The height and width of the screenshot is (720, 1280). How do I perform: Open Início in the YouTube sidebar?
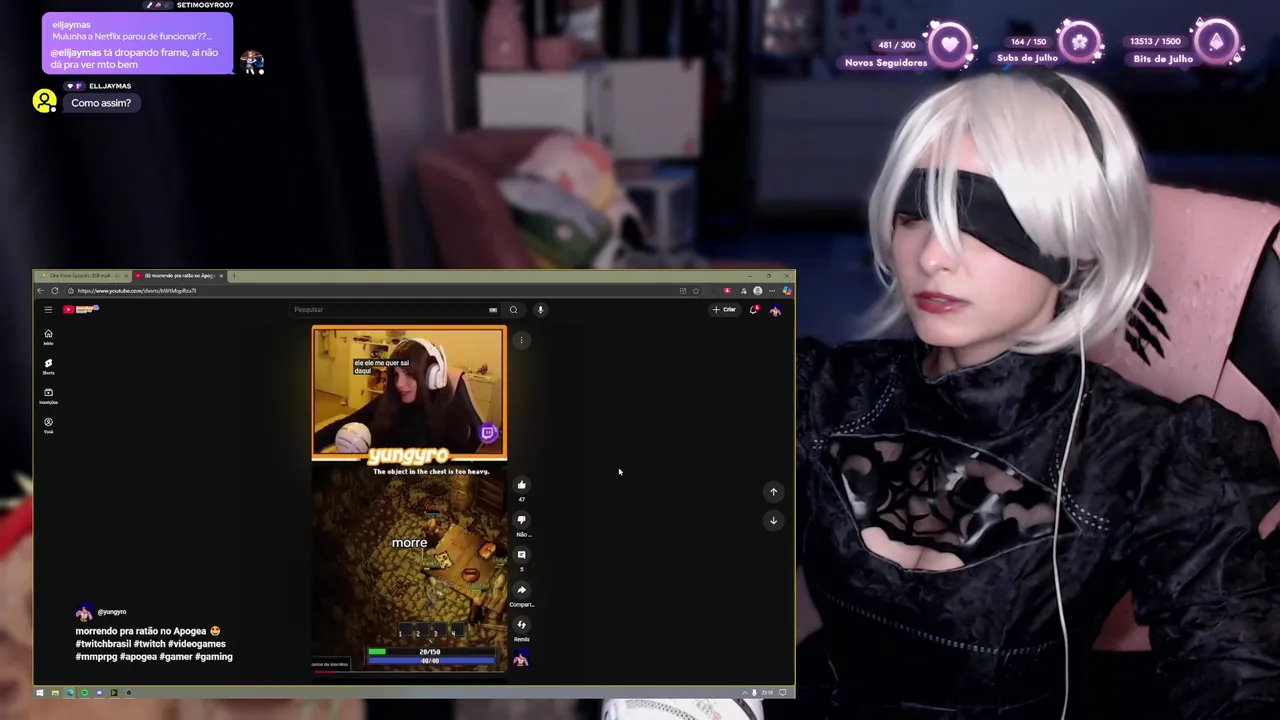coord(48,337)
